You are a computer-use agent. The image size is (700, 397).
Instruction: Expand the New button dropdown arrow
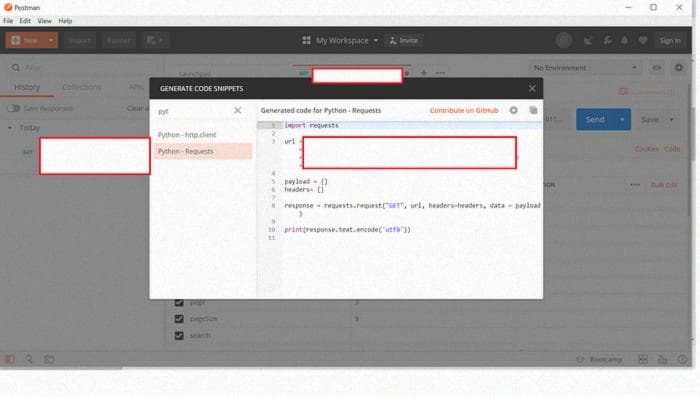[x=51, y=40]
